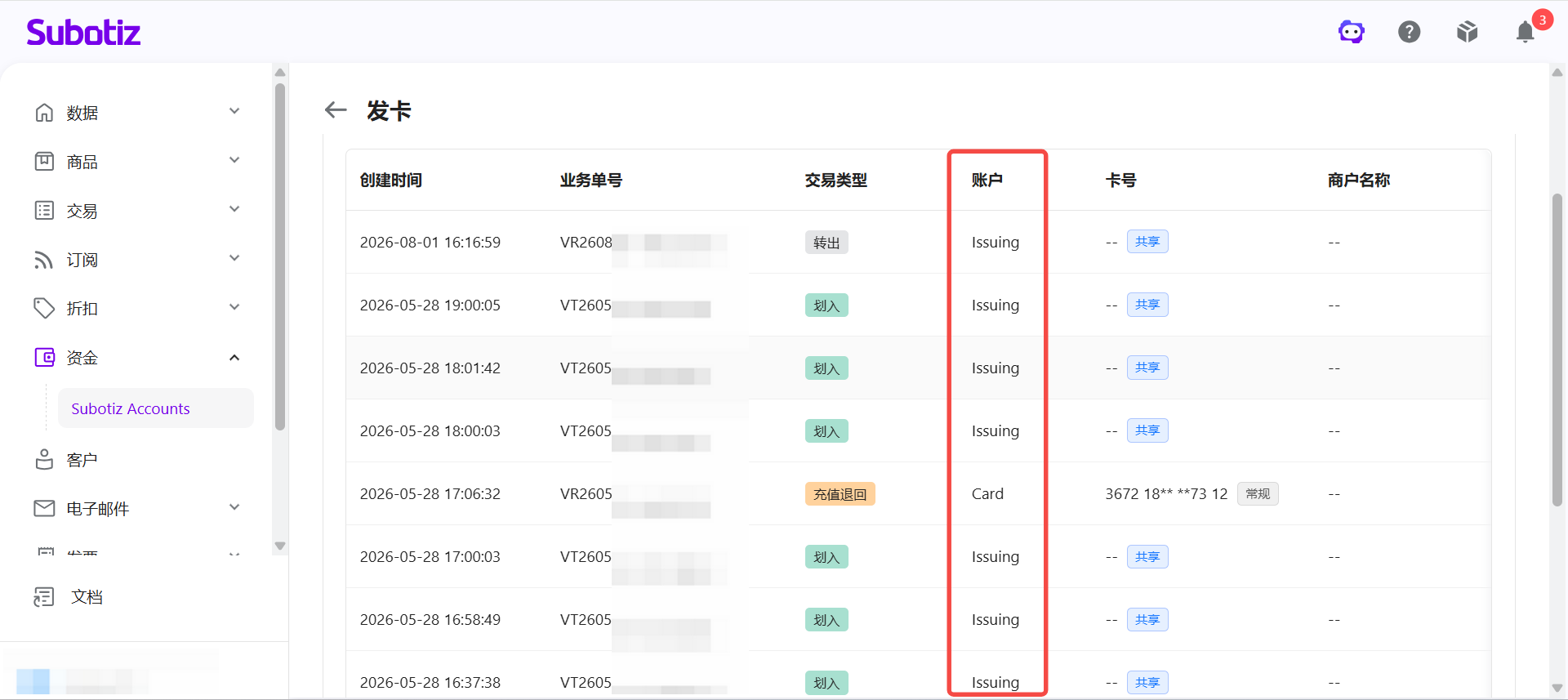Screen dimensions: 1568x700
Task: Expand the 电子邮件 menu chevron
Action: tap(234, 507)
